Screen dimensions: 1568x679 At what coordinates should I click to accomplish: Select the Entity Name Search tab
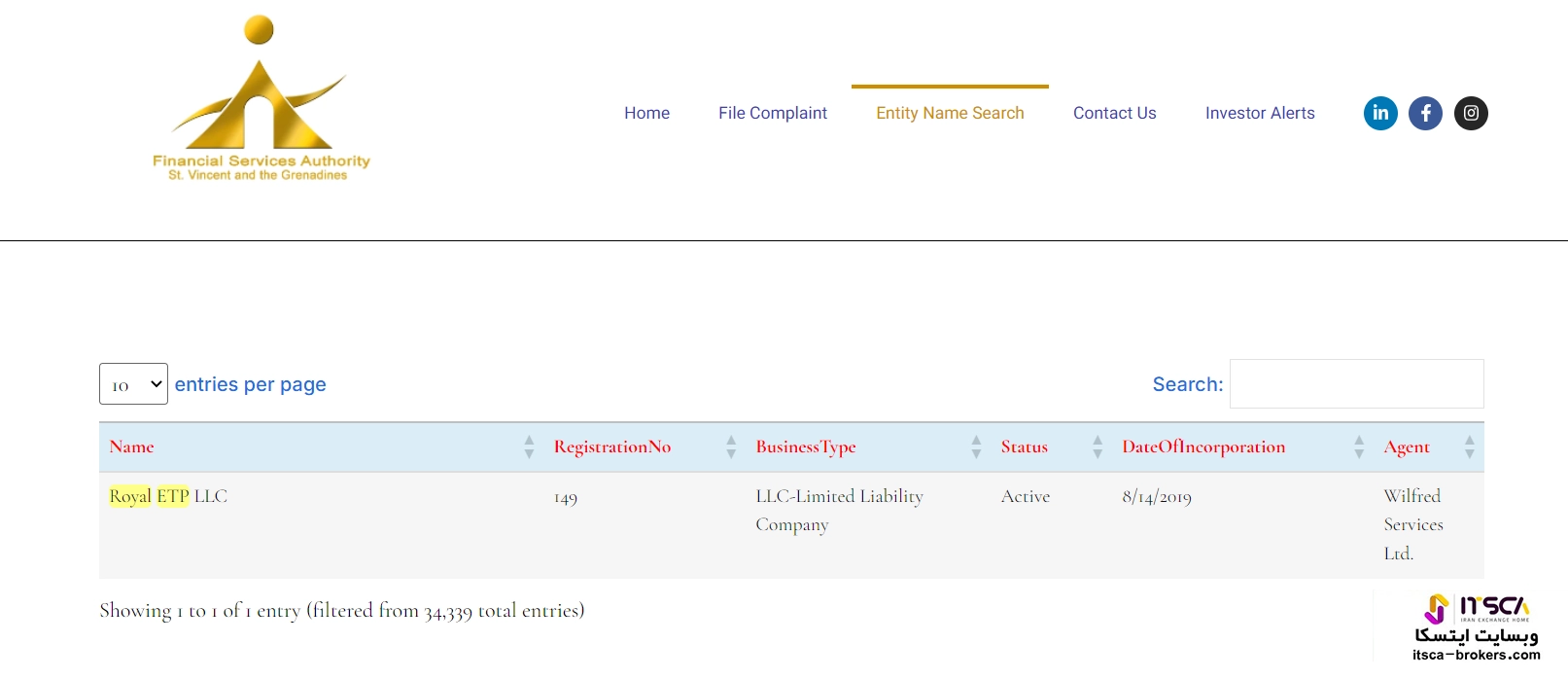click(x=950, y=113)
